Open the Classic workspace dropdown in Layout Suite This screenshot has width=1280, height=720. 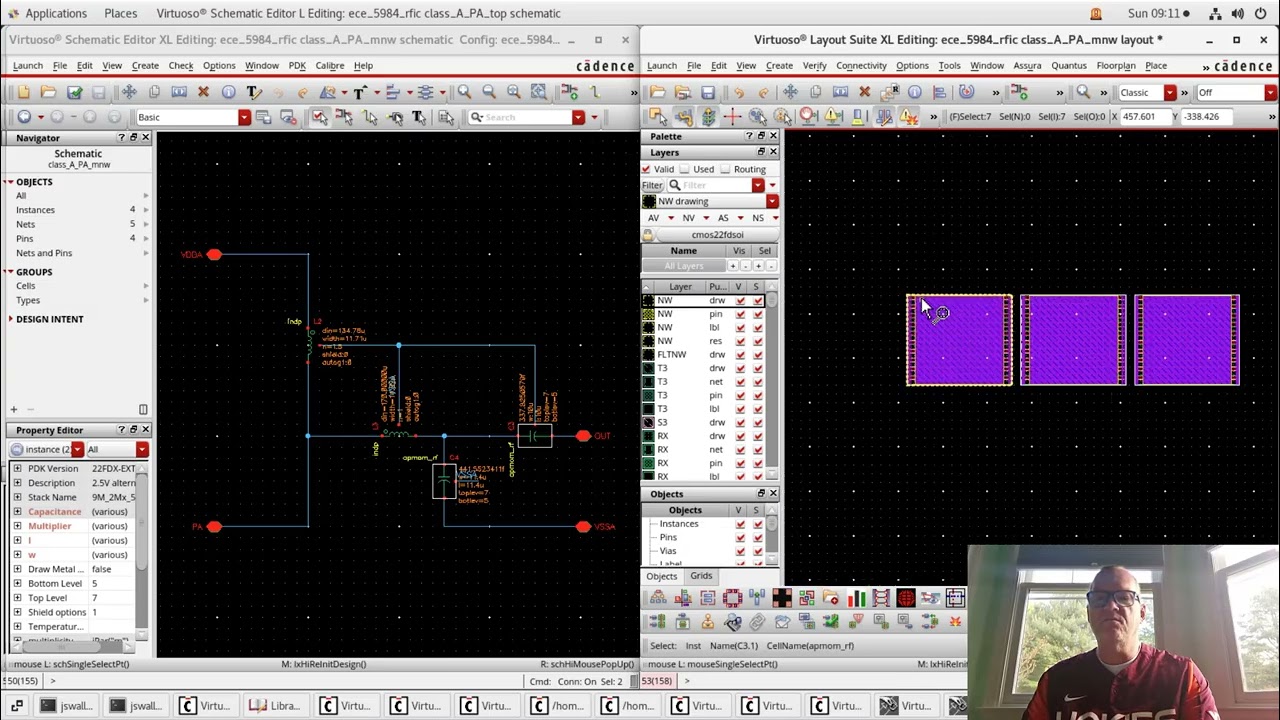[x=1170, y=92]
